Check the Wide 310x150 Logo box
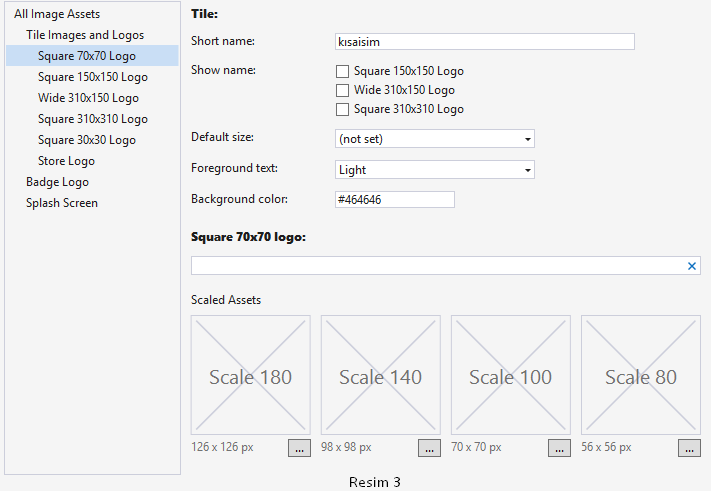The height and width of the screenshot is (491, 711). coord(342,90)
